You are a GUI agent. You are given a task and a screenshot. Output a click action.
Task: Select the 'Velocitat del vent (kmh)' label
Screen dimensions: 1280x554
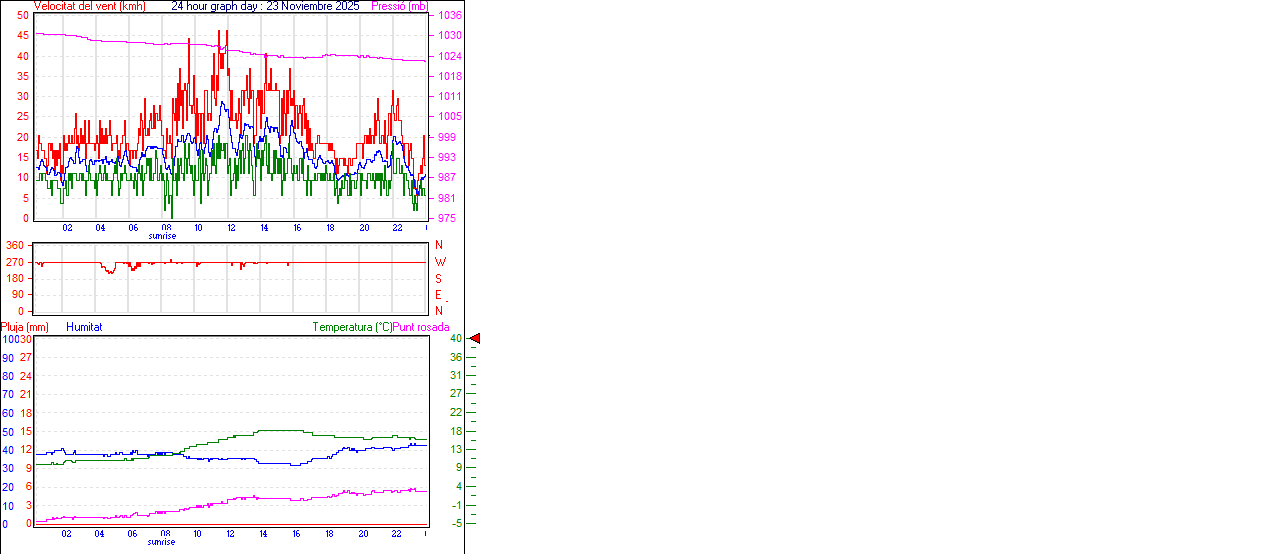89,6
